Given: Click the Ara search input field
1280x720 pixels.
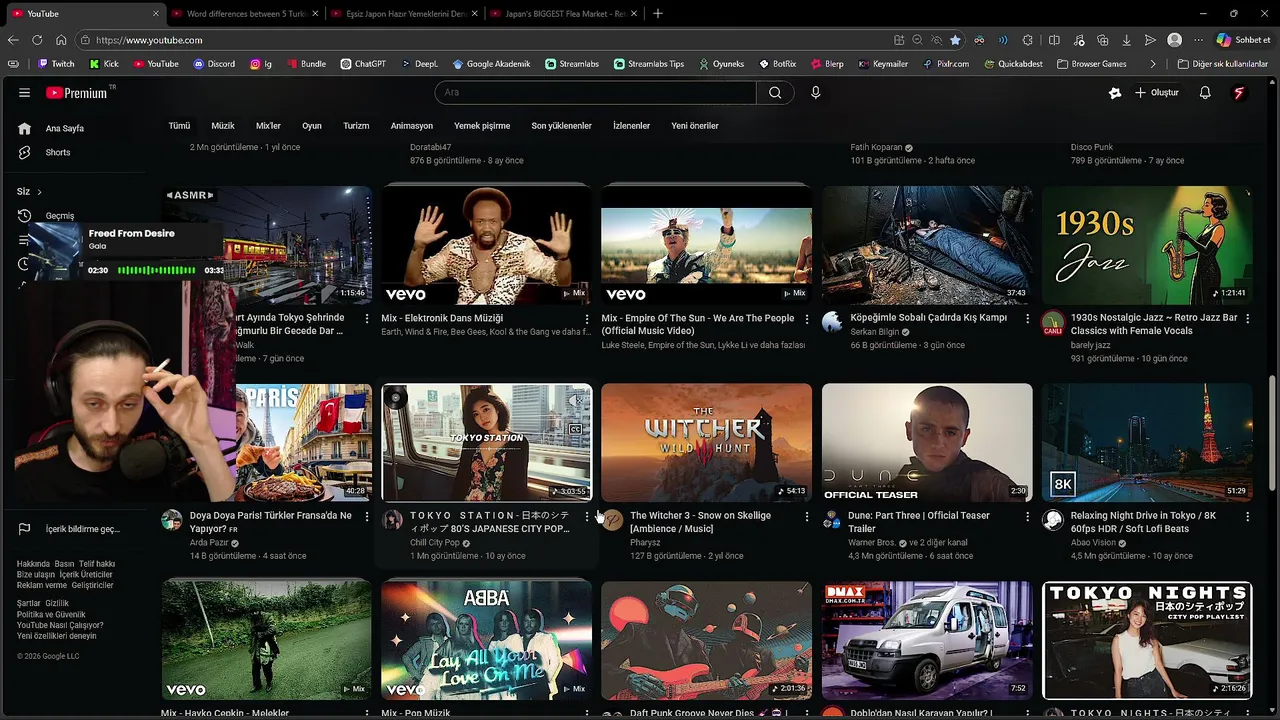Looking at the screenshot, I should (596, 93).
